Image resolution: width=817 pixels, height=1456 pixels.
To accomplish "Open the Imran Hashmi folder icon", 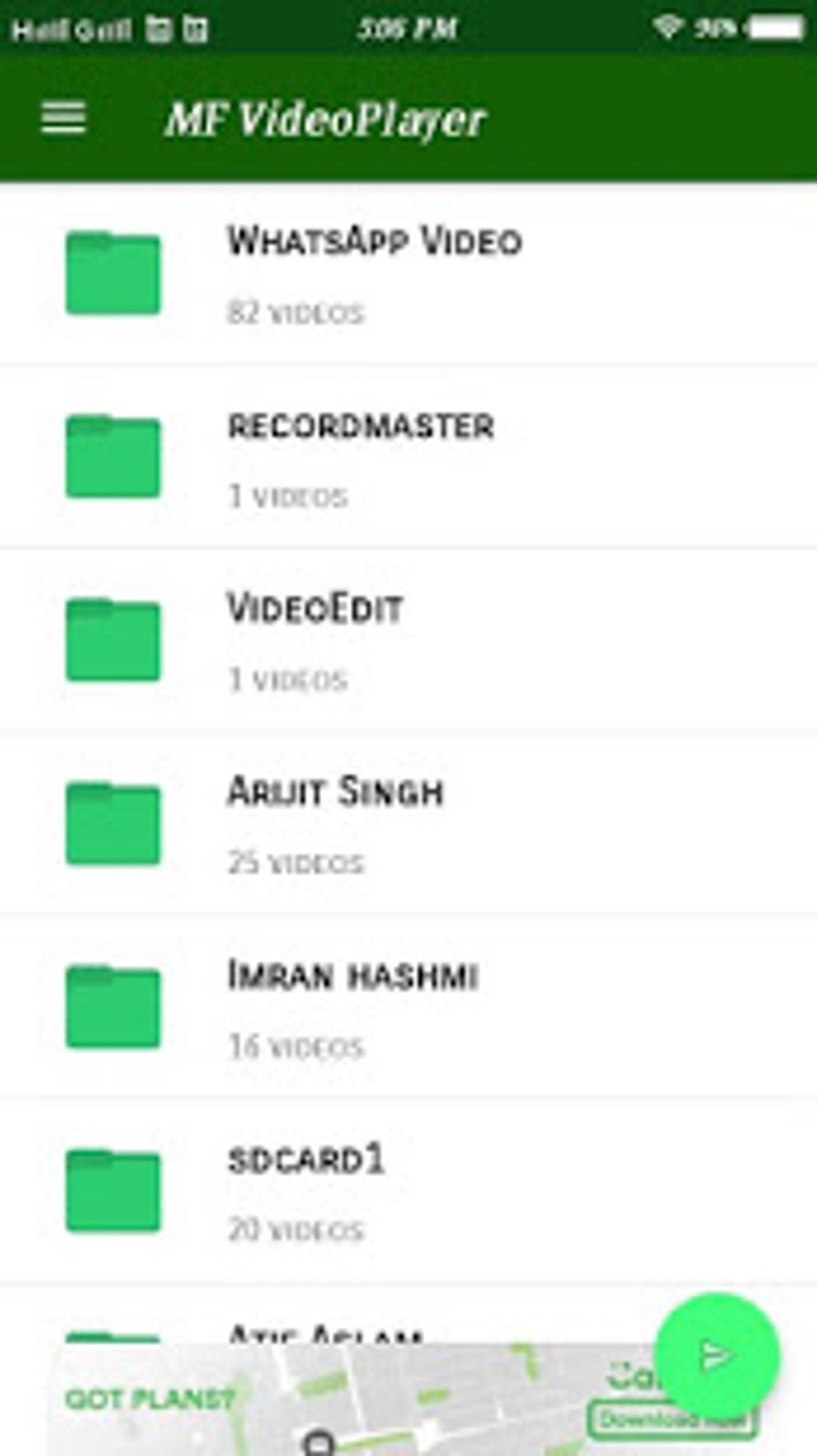I will pyautogui.click(x=113, y=1007).
